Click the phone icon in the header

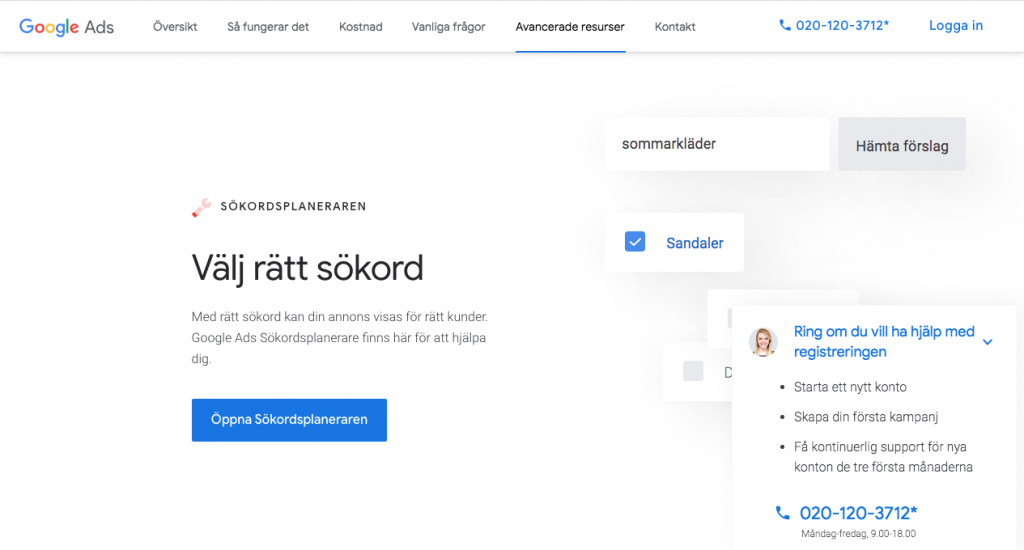(784, 25)
